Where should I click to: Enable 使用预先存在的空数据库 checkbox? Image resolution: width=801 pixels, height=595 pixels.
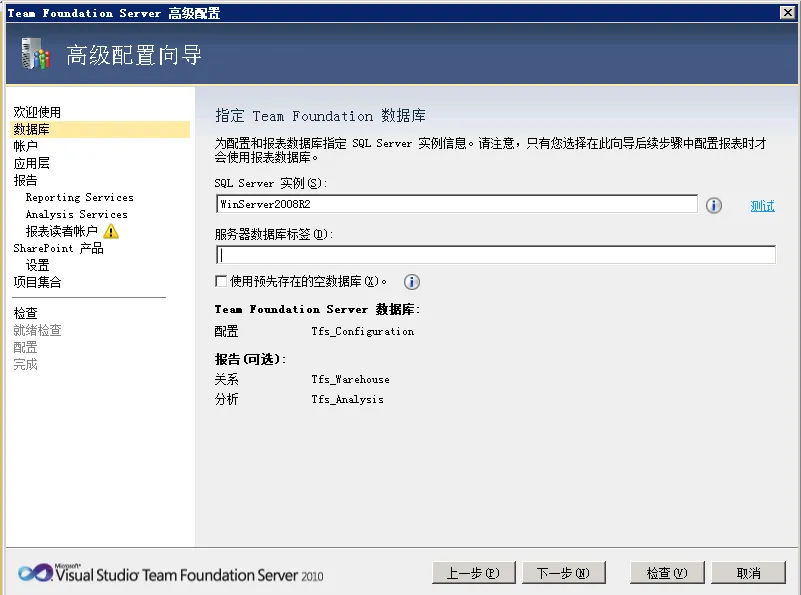tap(221, 281)
